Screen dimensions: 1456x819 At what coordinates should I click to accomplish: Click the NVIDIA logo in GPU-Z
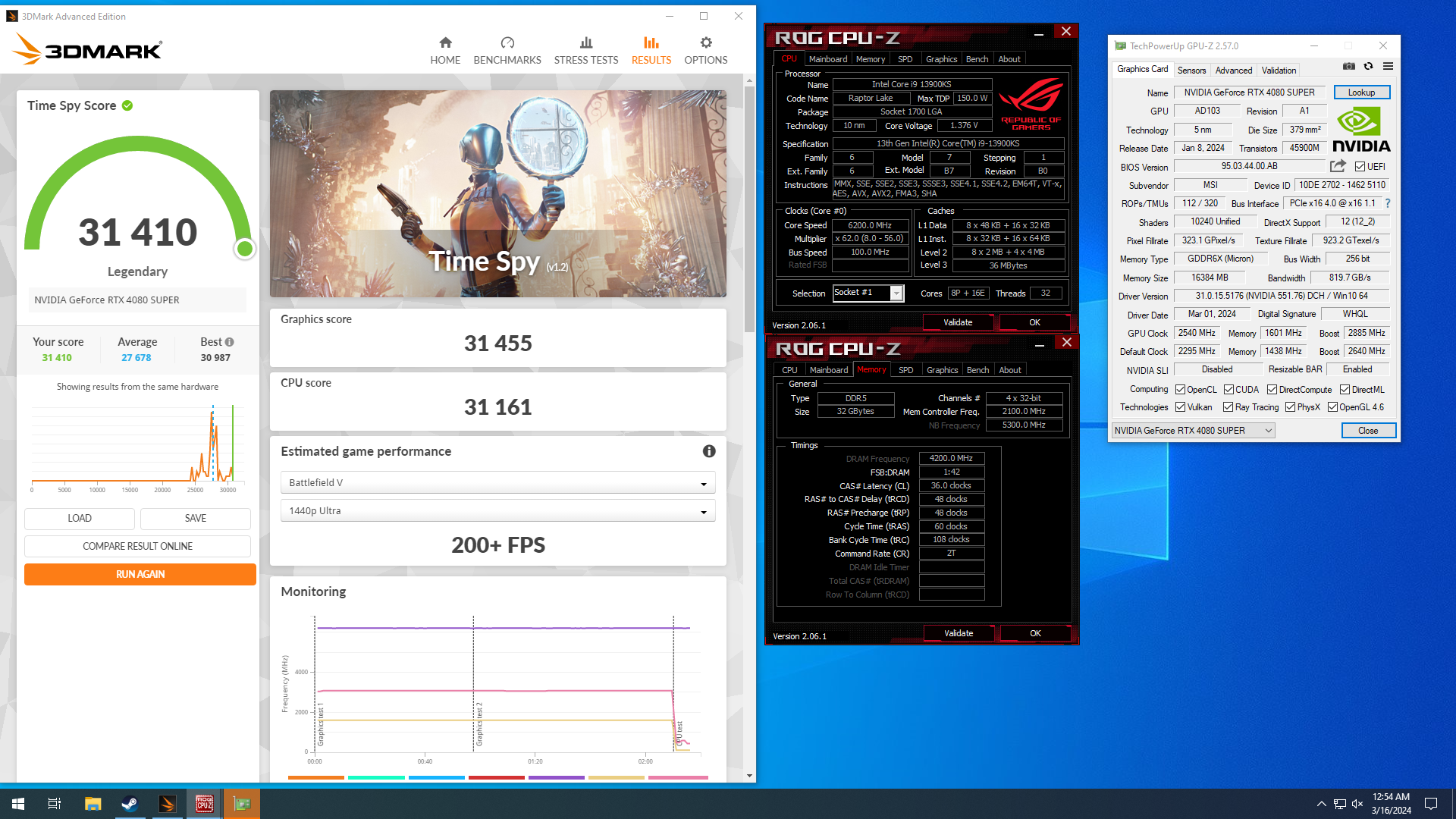click(1361, 130)
